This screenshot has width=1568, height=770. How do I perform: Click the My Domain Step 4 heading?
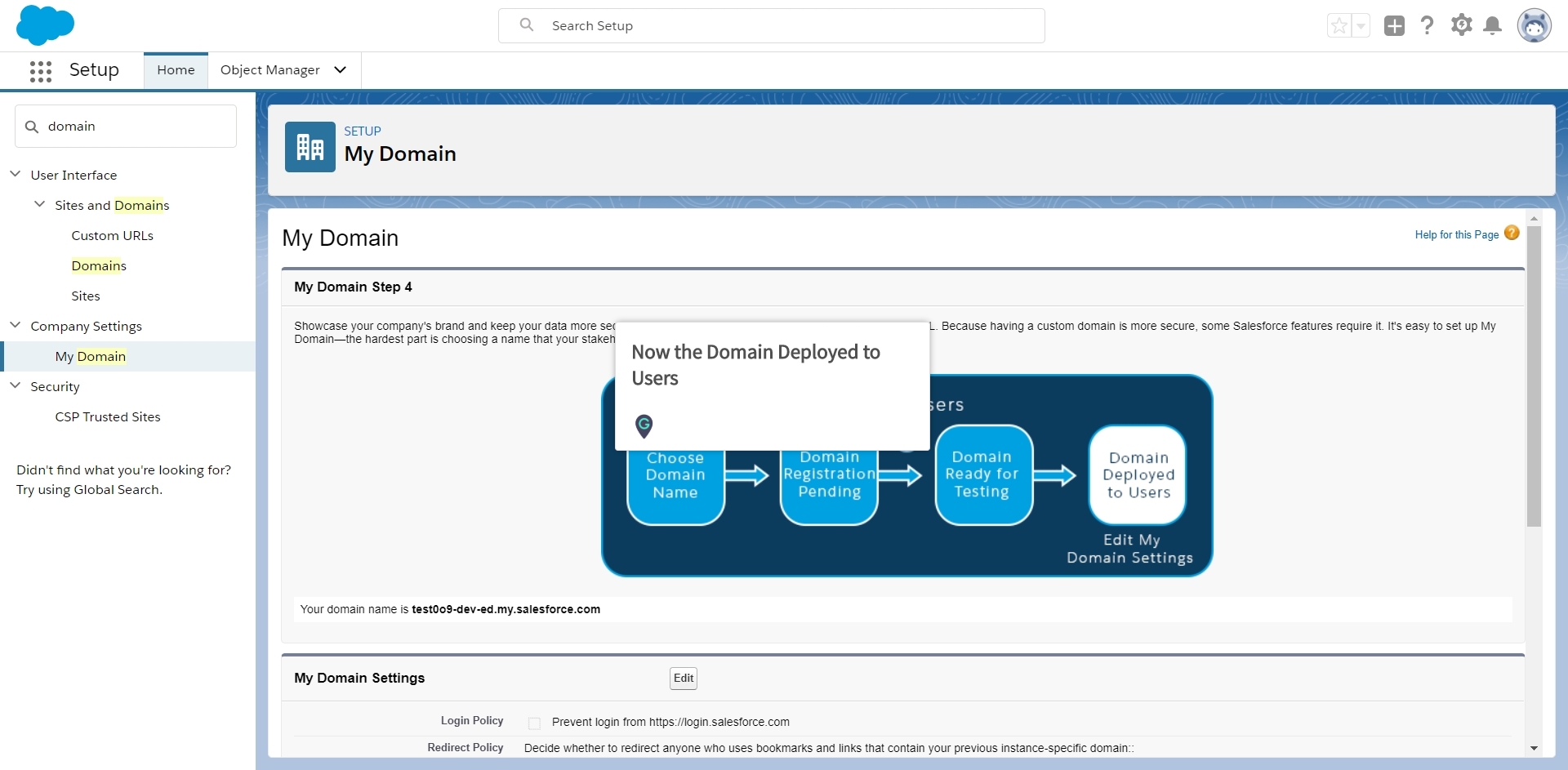[x=353, y=287]
